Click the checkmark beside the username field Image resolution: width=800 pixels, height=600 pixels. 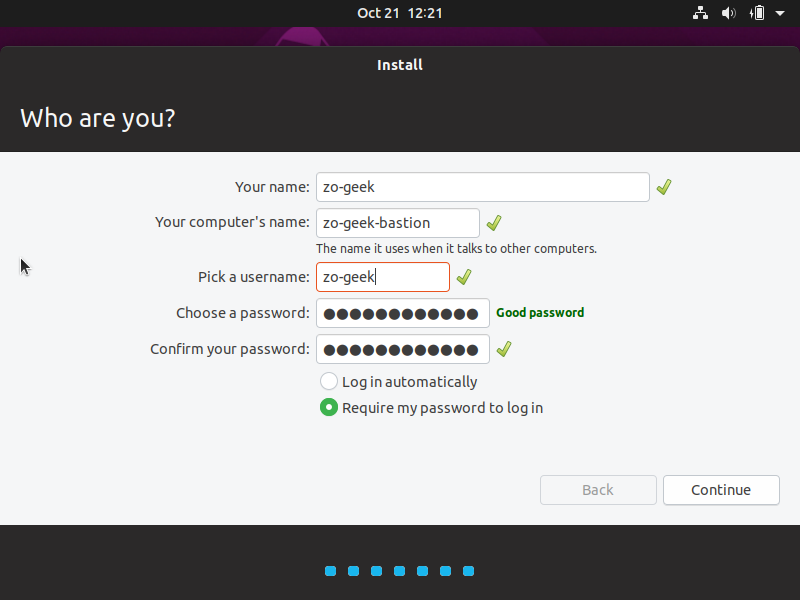[x=464, y=277]
